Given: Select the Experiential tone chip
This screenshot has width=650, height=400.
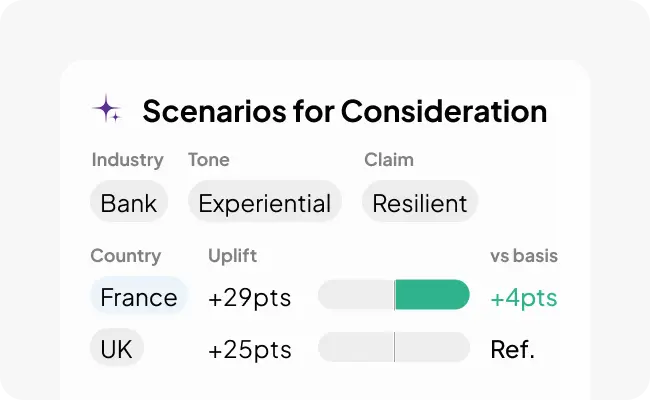Looking at the screenshot, I should coord(264,203).
